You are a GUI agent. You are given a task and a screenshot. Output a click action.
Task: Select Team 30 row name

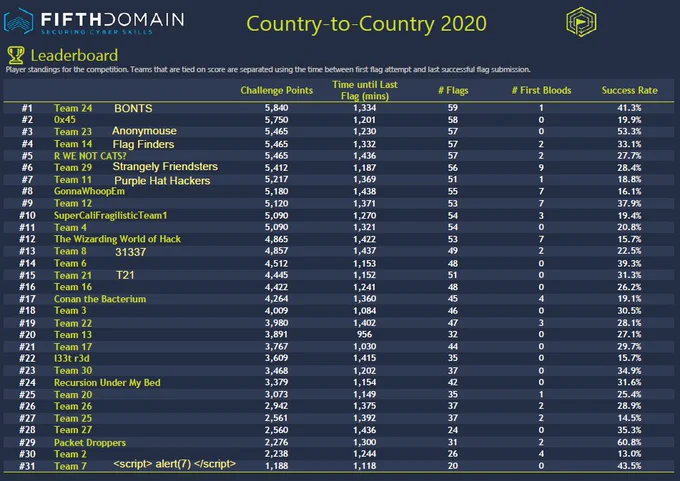tap(73, 370)
